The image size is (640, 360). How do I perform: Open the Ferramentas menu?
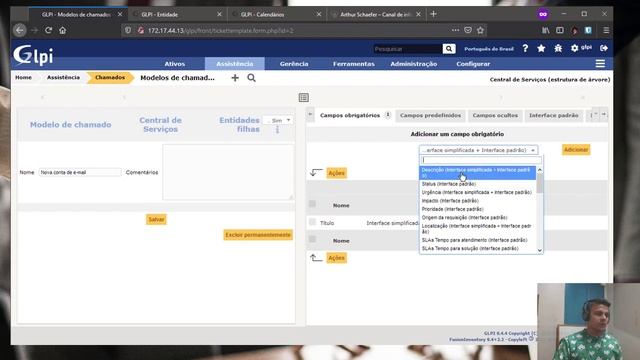coord(354,64)
